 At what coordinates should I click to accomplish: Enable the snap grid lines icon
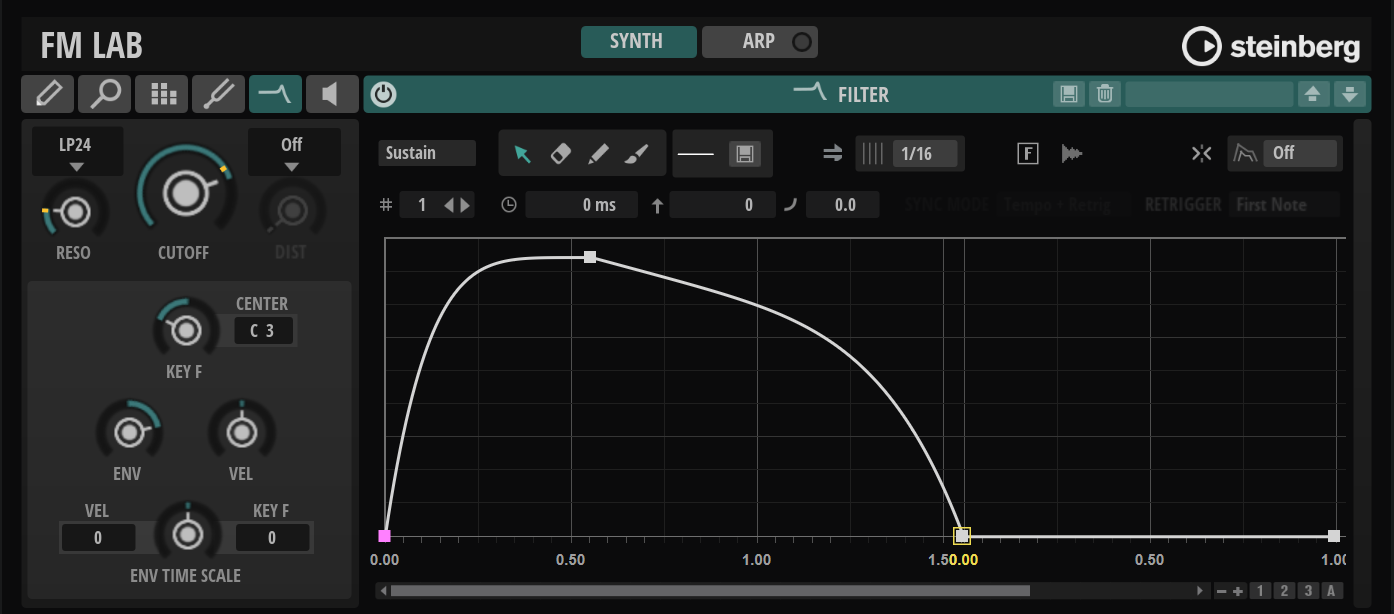874,153
